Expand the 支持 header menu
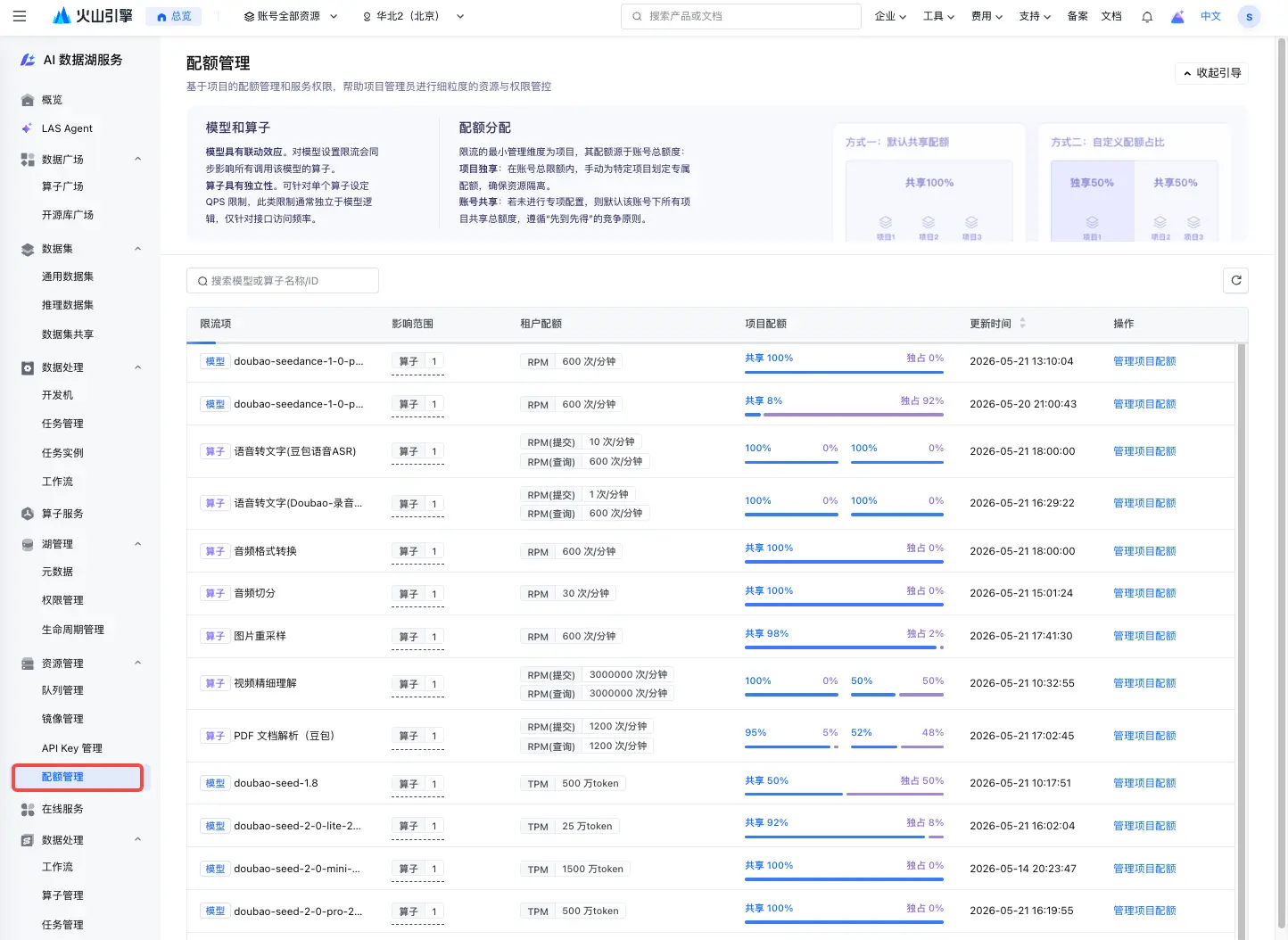Image resolution: width=1288 pixels, height=940 pixels. 1035,16
